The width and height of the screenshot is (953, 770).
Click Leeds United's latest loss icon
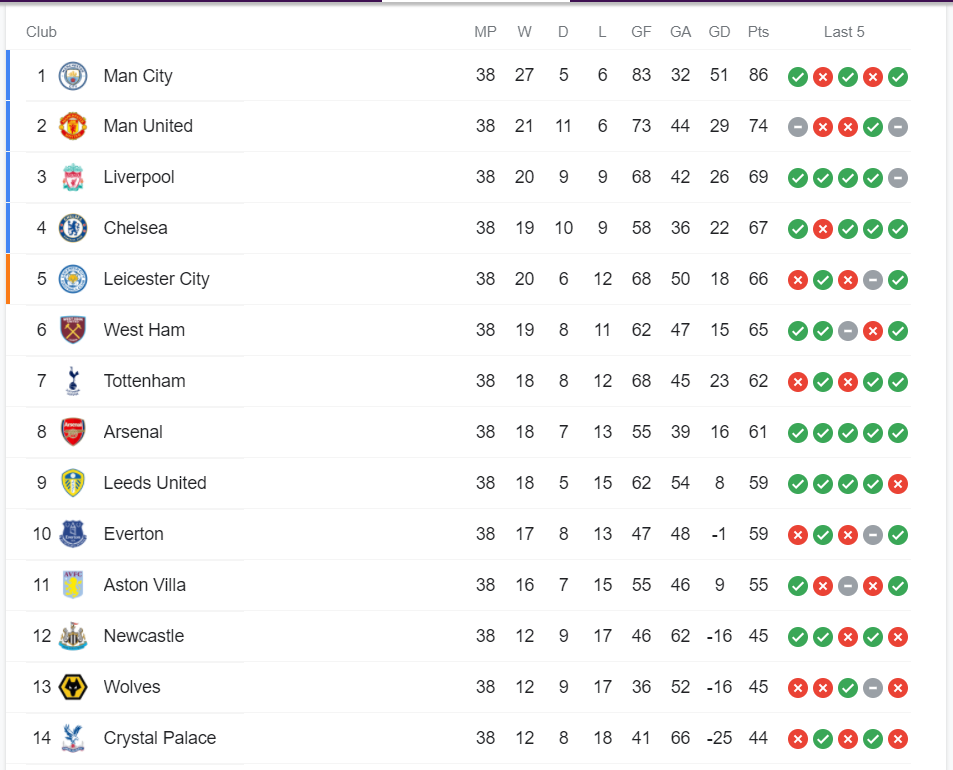(x=898, y=484)
